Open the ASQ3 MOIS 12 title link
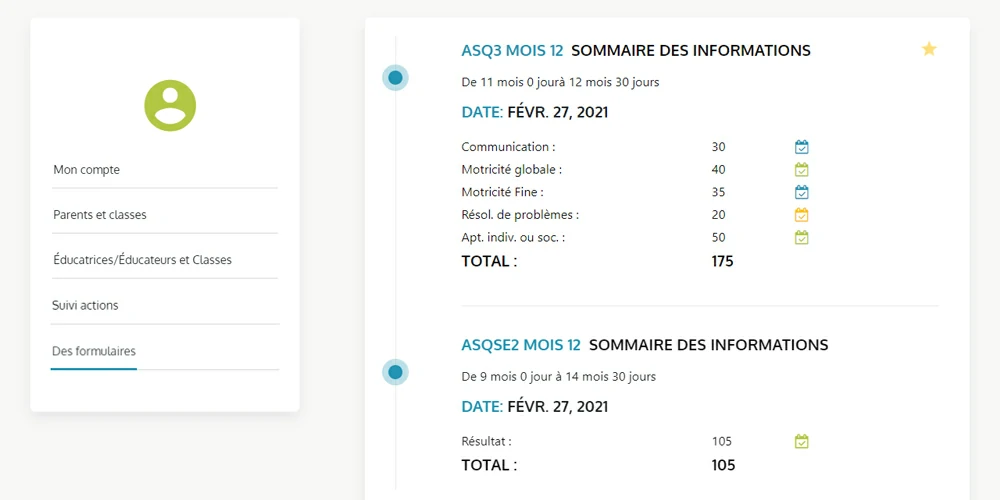Viewport: 1000px width, 500px height. 512,50
